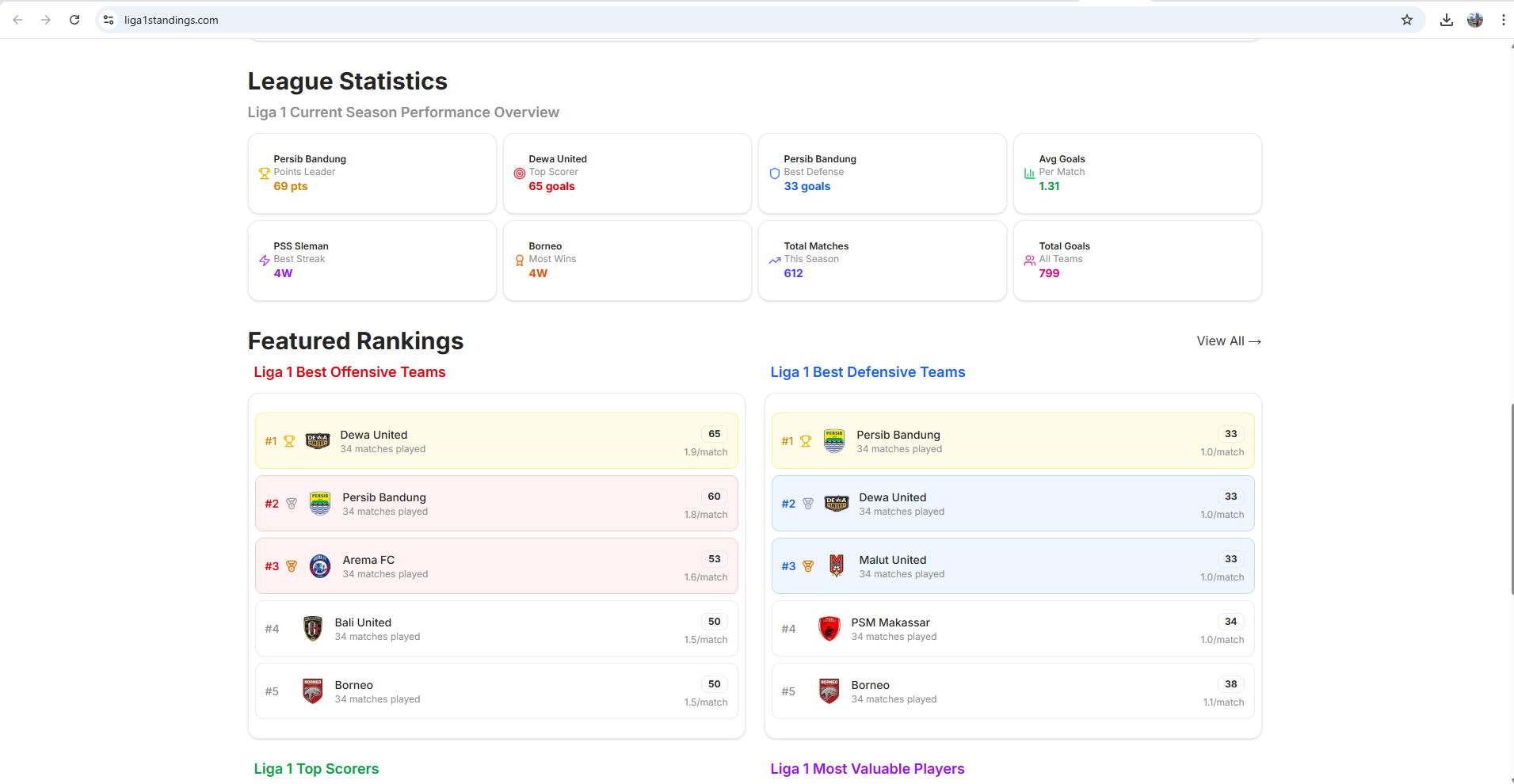
Task: Click #1 trophy icon beside defensive Persib Bandung
Action: pyautogui.click(x=806, y=441)
